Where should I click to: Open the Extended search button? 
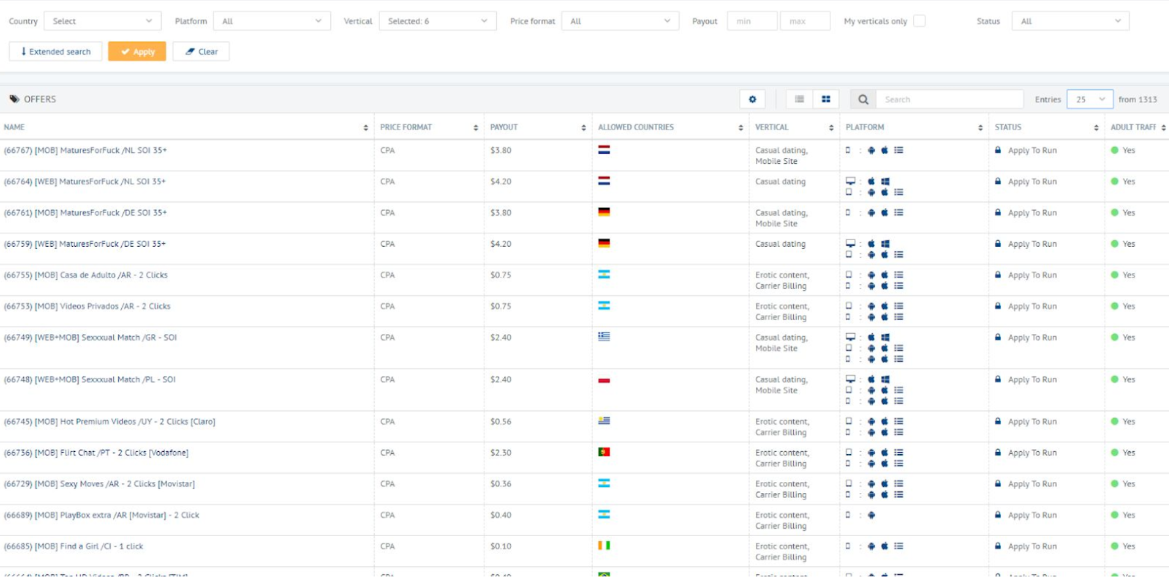click(x=55, y=52)
